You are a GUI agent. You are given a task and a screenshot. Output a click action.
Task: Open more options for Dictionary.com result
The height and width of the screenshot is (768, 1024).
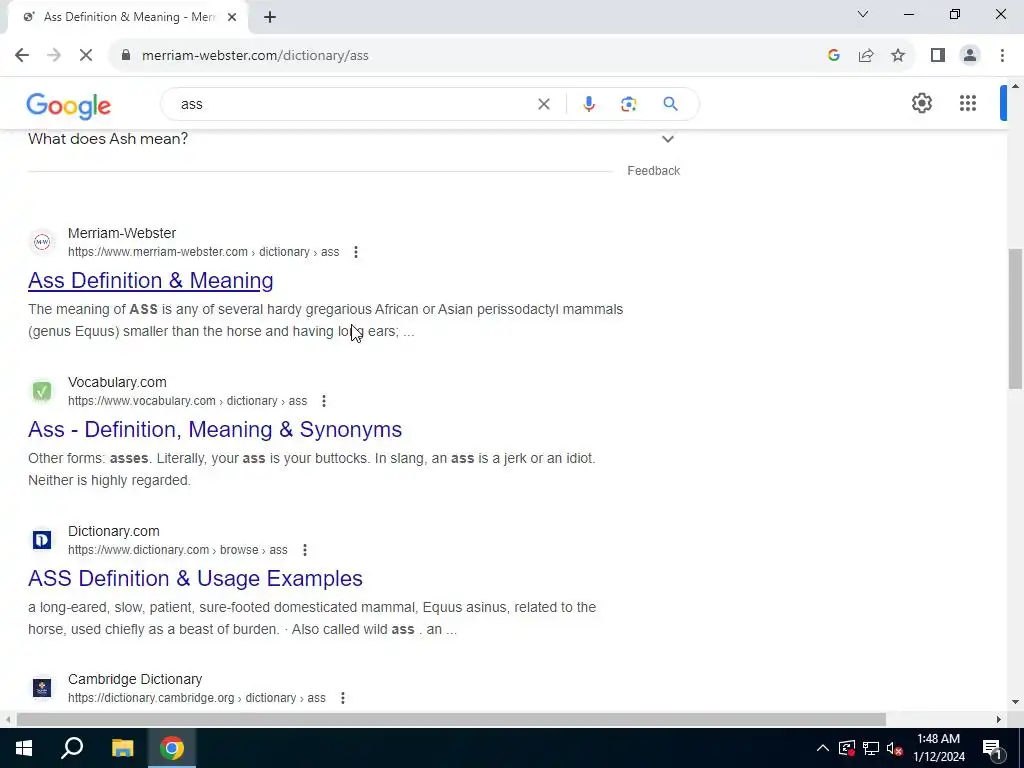tap(304, 550)
